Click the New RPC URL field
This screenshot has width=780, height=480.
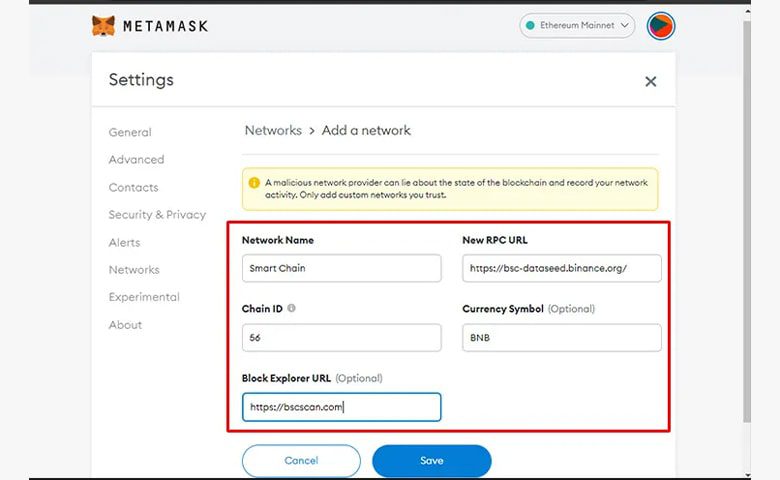pyautogui.click(x=562, y=268)
